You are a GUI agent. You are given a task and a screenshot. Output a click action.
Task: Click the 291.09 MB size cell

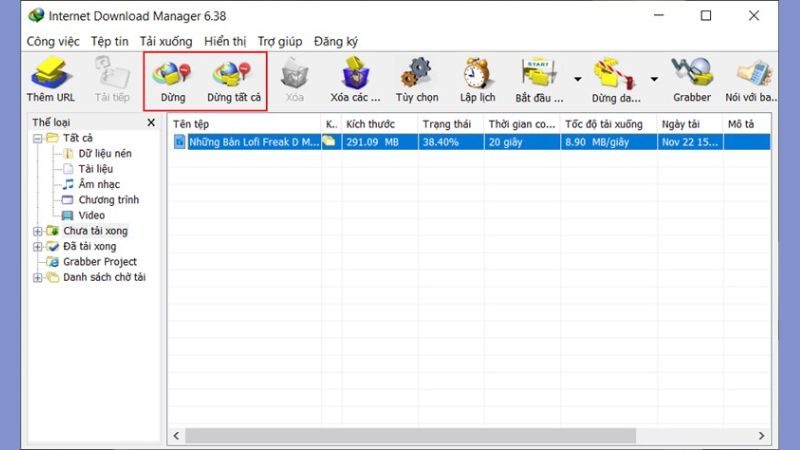coord(380,142)
